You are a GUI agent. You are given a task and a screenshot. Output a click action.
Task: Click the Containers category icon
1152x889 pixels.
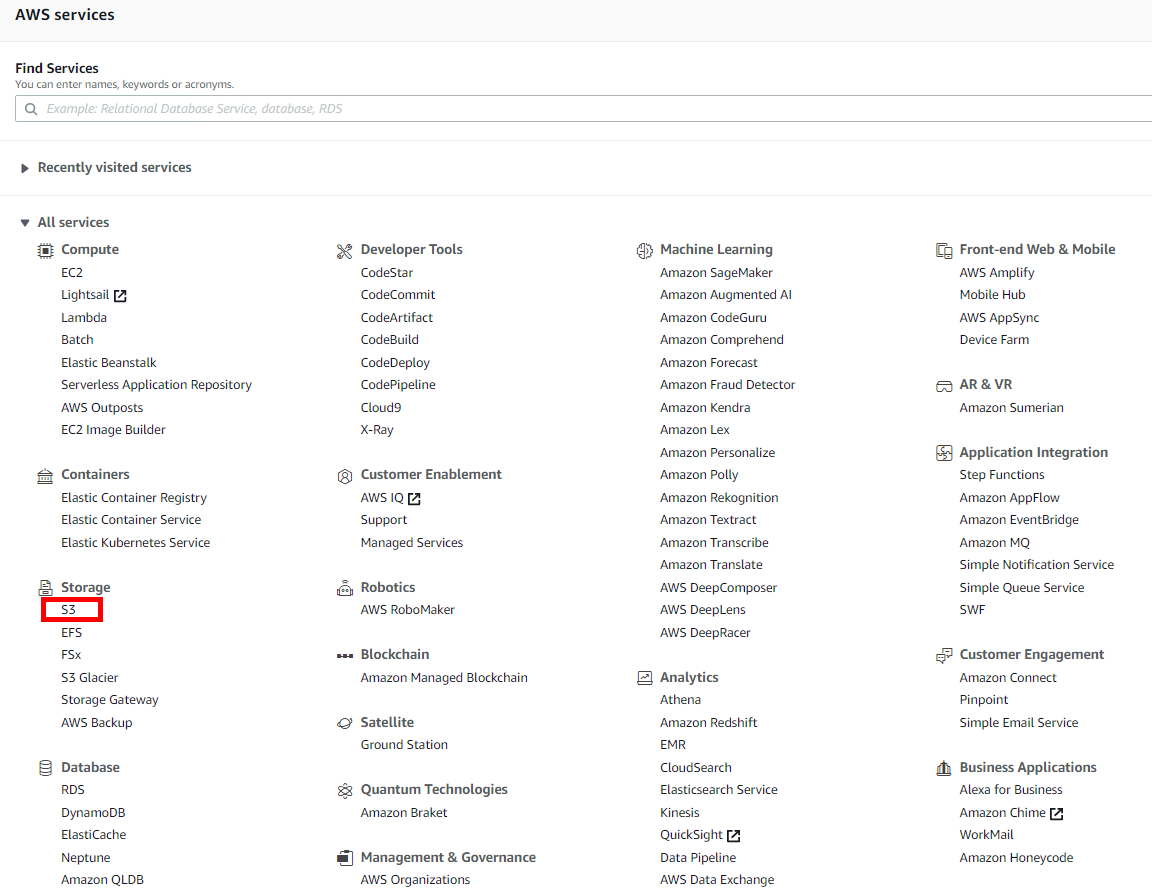pyautogui.click(x=45, y=475)
